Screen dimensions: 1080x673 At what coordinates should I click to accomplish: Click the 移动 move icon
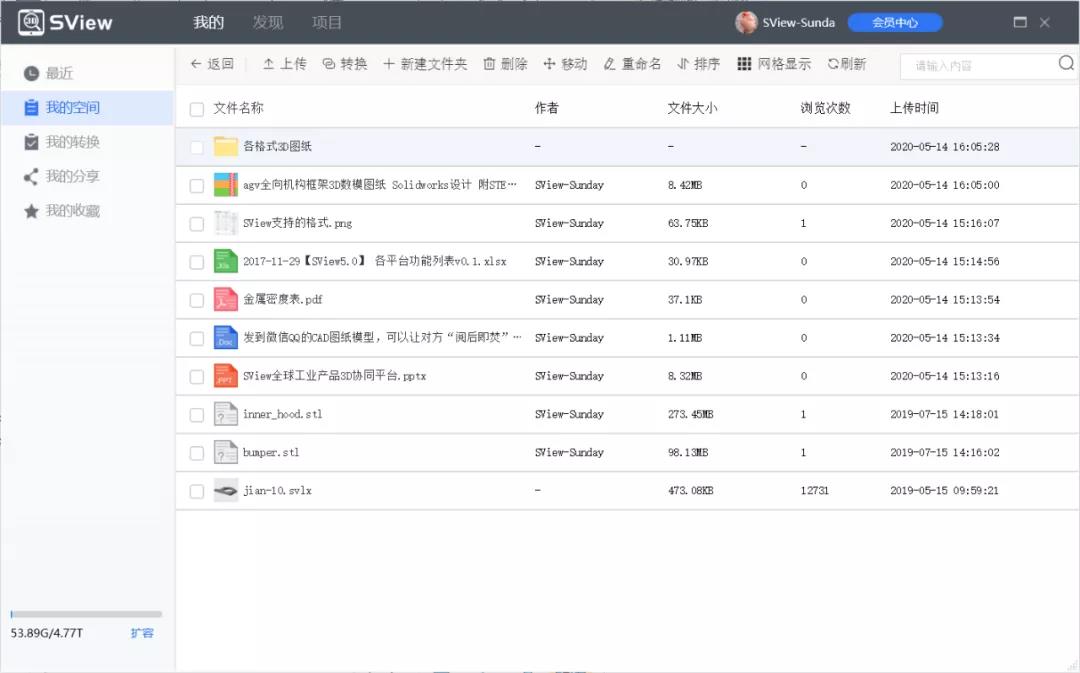549,64
